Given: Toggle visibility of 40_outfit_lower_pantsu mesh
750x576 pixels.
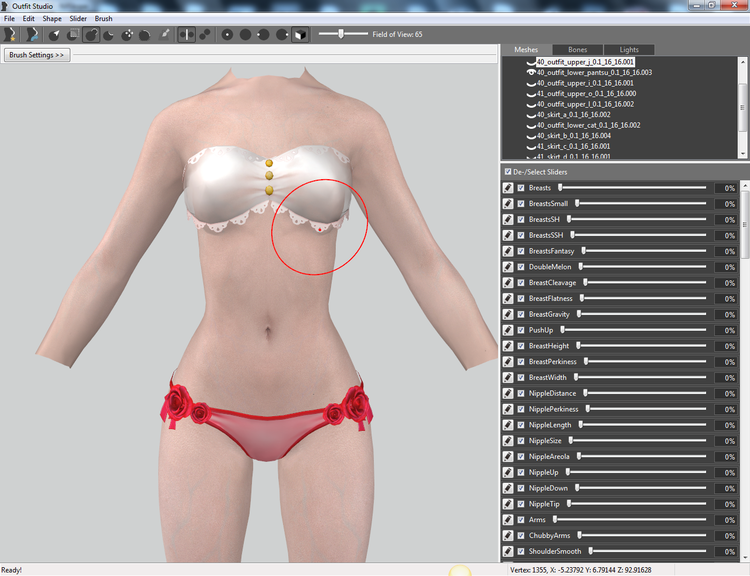Looking at the screenshot, I should [x=531, y=73].
